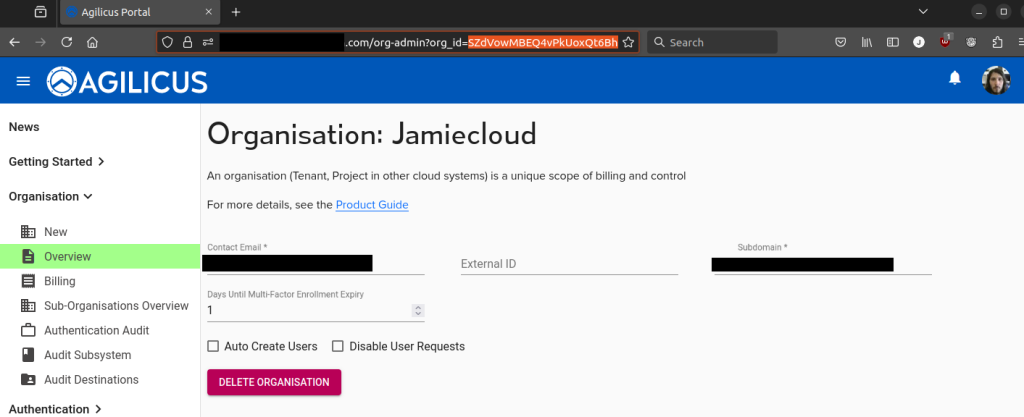Reload the current page
Screen dimensions: 1024x417
pos(66,42)
